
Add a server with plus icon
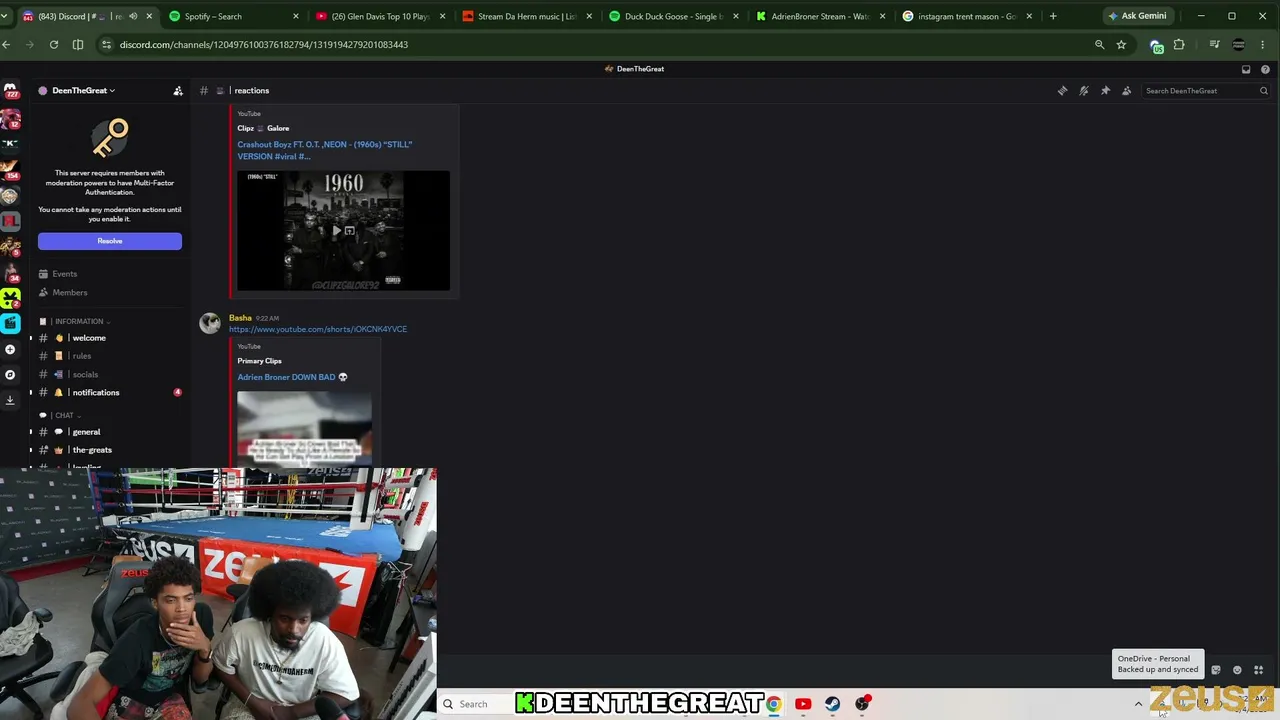(11, 349)
